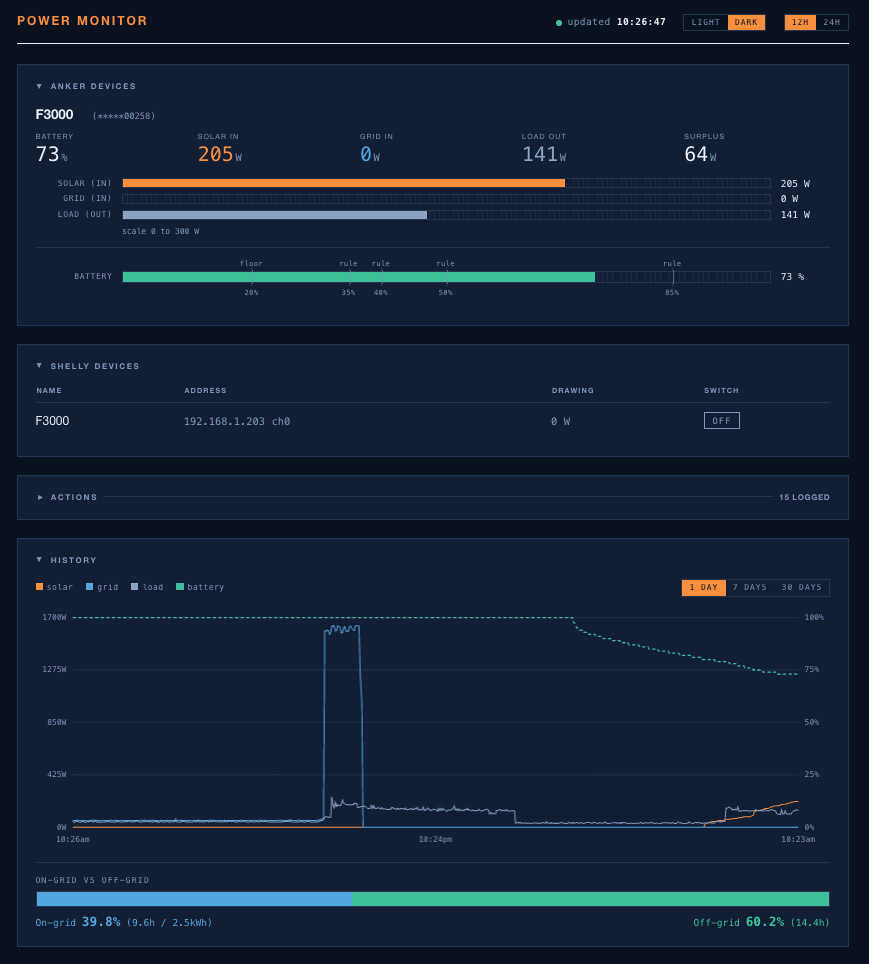869x964 pixels.
Task: Click the 40% rule marker
Action: point(381,277)
